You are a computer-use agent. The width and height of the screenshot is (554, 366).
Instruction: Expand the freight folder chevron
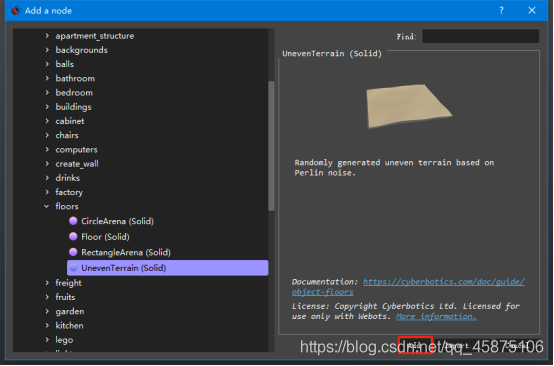tap(47, 283)
